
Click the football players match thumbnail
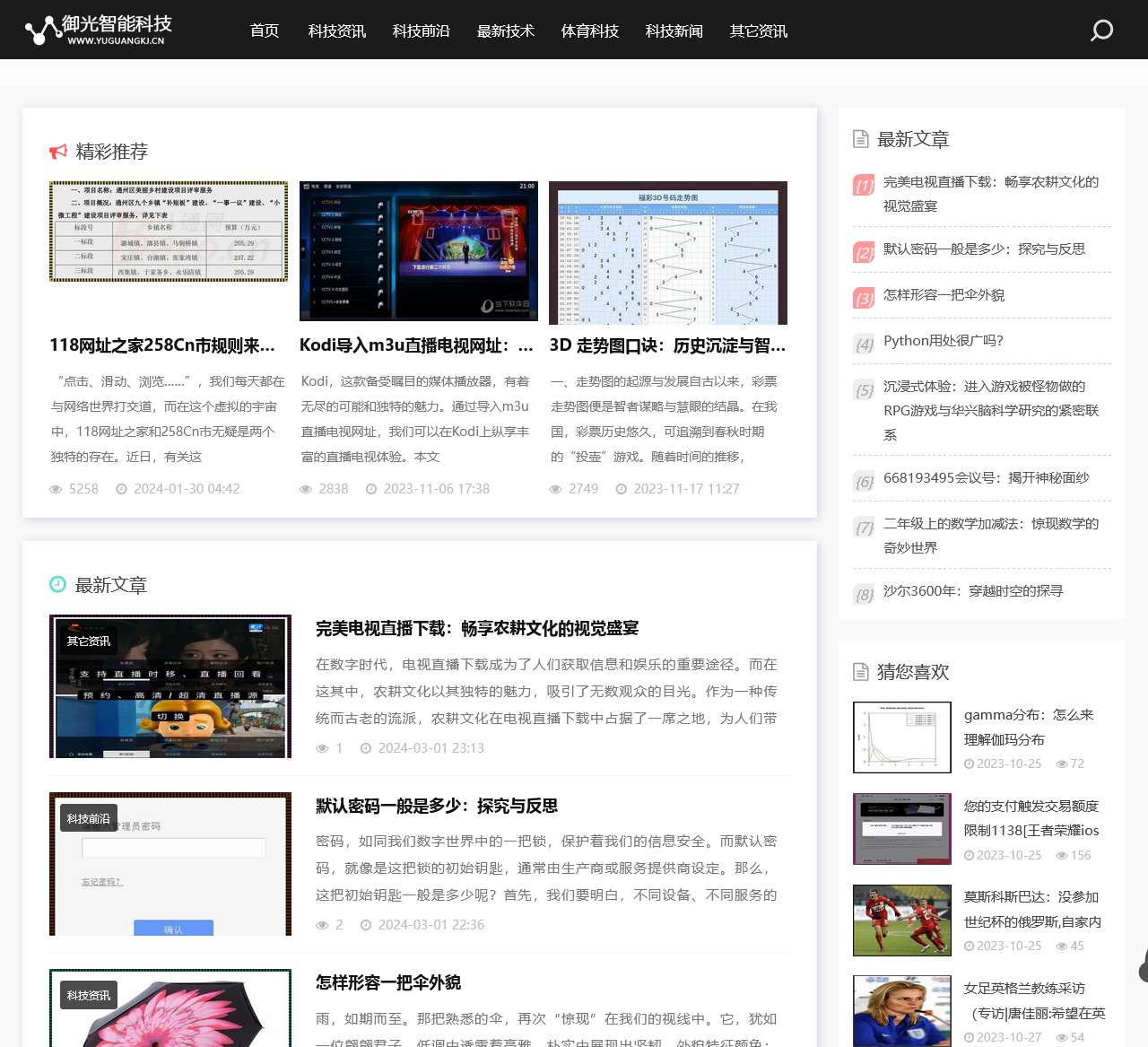click(902, 920)
